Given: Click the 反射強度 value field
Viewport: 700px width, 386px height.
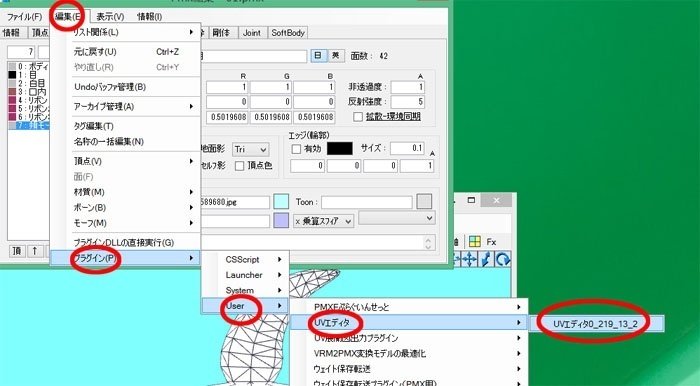Looking at the screenshot, I should [407, 102].
